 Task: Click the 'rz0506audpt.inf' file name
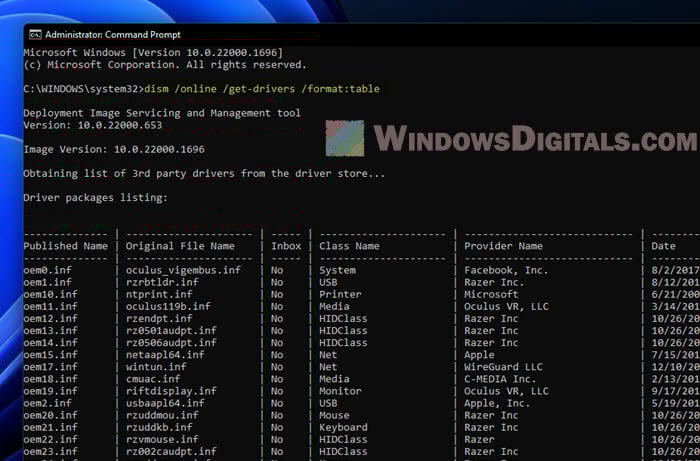coord(171,342)
